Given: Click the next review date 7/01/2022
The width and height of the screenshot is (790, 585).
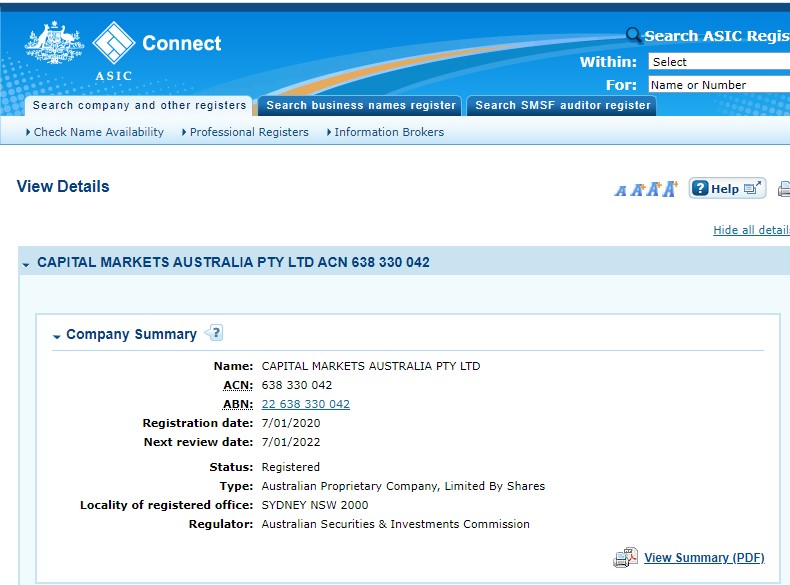Looking at the screenshot, I should (291, 442).
